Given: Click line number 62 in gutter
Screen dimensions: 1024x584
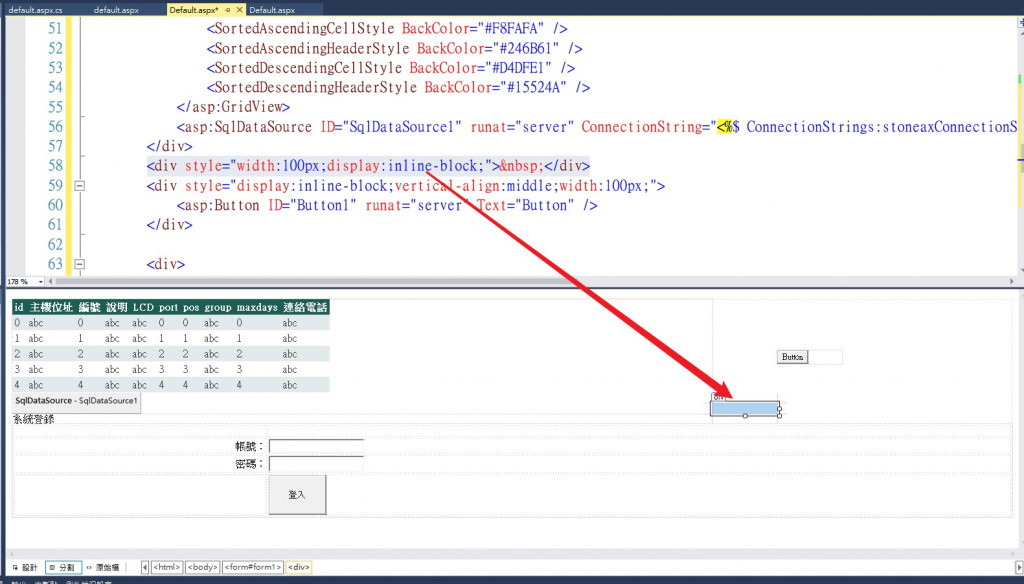Looking at the screenshot, I should click(55, 245).
